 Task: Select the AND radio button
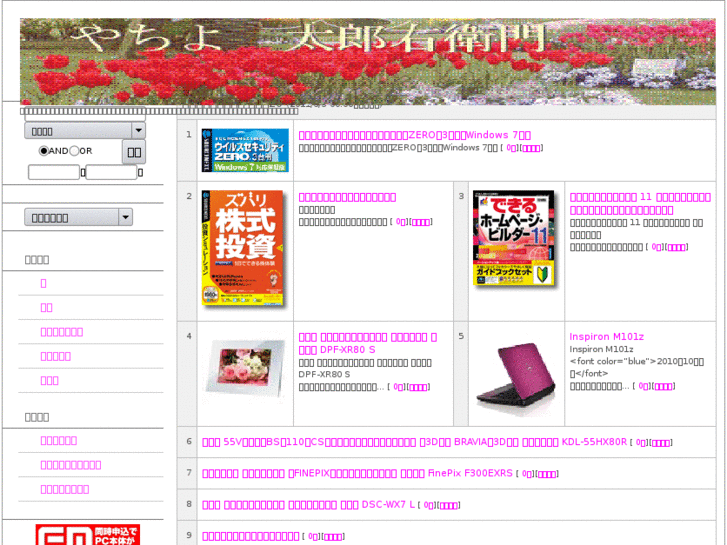click(x=44, y=151)
